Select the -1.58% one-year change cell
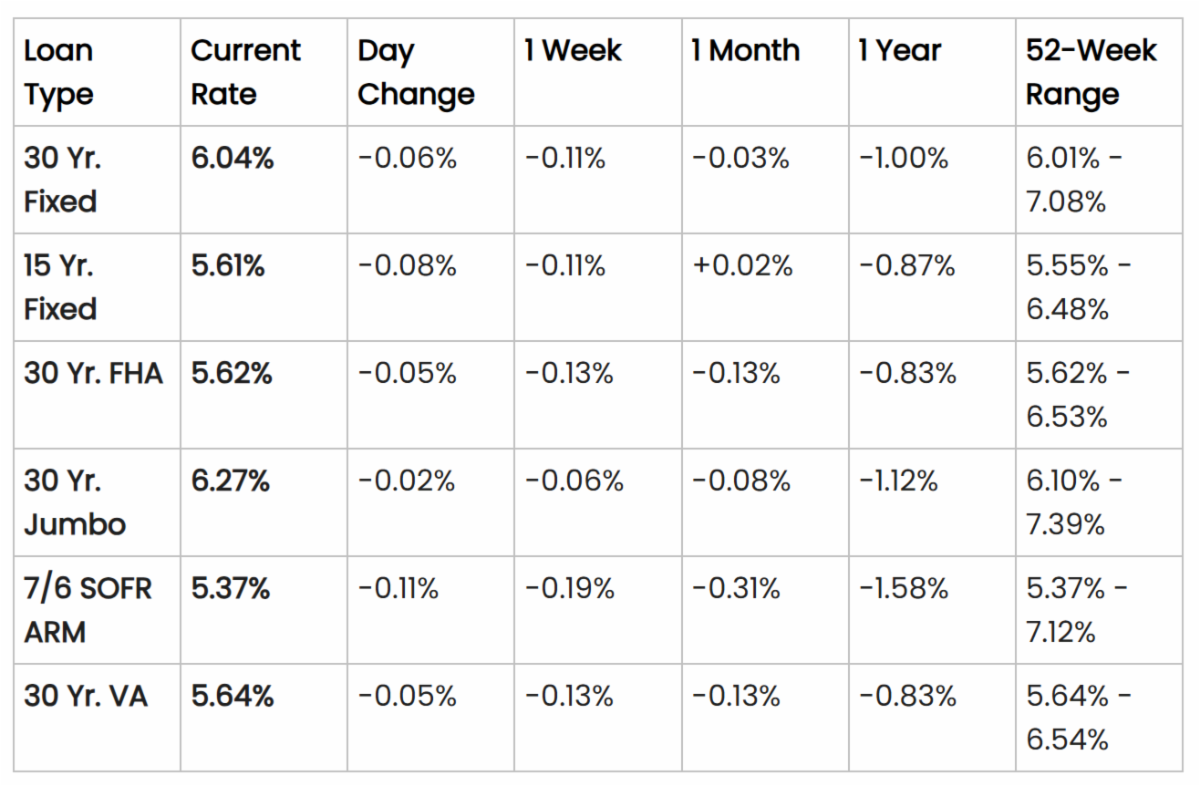The image size is (1200, 786). click(x=903, y=588)
